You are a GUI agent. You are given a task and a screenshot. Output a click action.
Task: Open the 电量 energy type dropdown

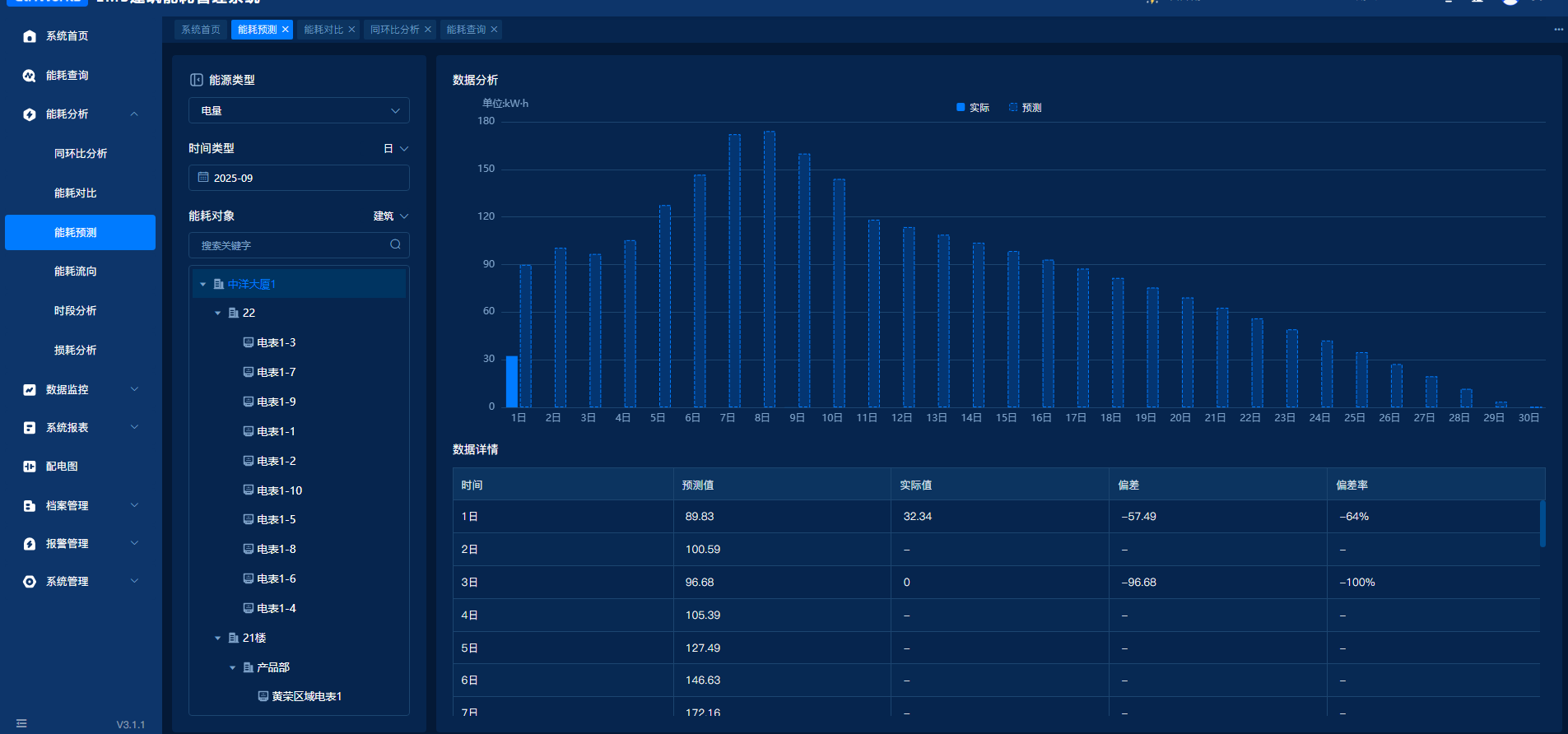(x=299, y=110)
